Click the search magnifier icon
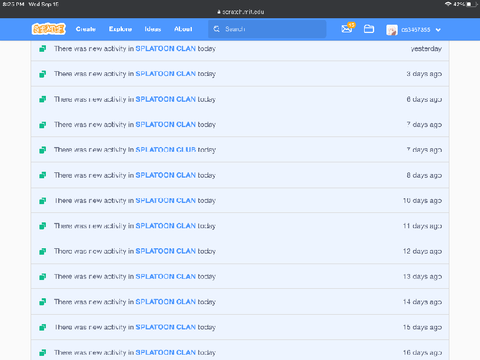 click(x=217, y=29)
